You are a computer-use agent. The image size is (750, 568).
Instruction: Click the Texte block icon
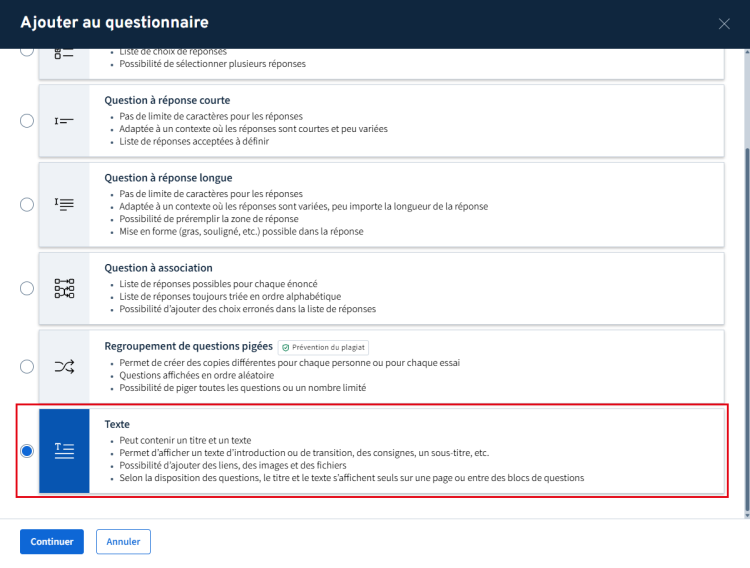[x=64, y=451]
